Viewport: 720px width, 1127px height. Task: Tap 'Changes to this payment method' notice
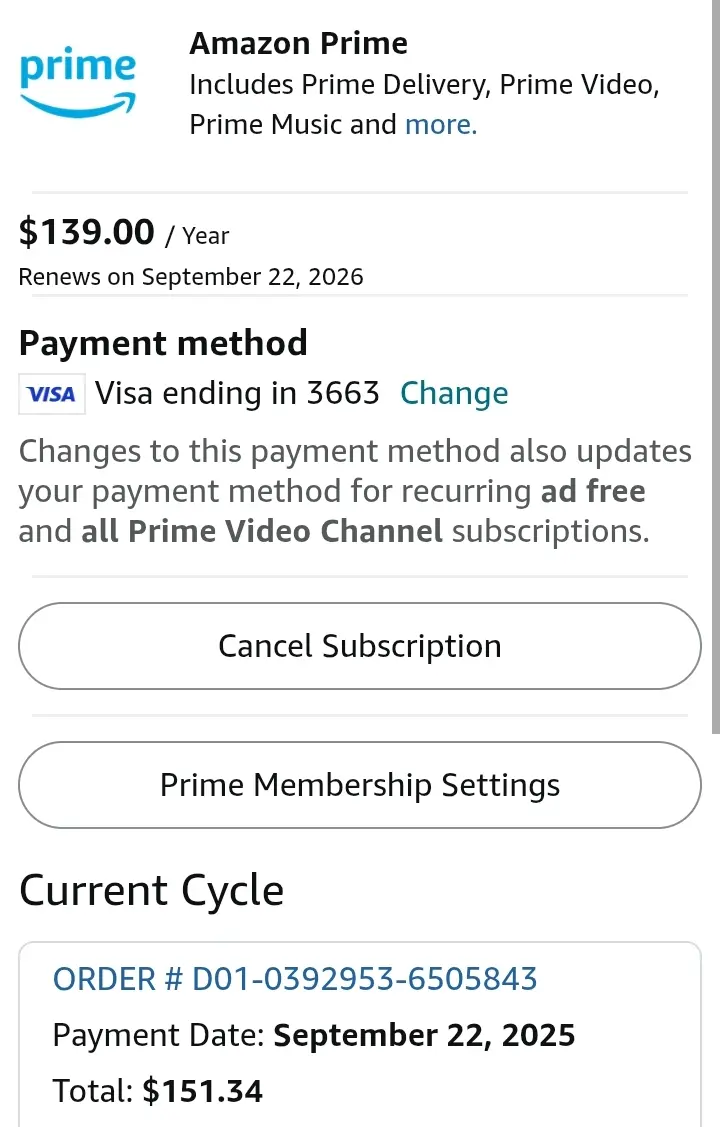(x=355, y=492)
